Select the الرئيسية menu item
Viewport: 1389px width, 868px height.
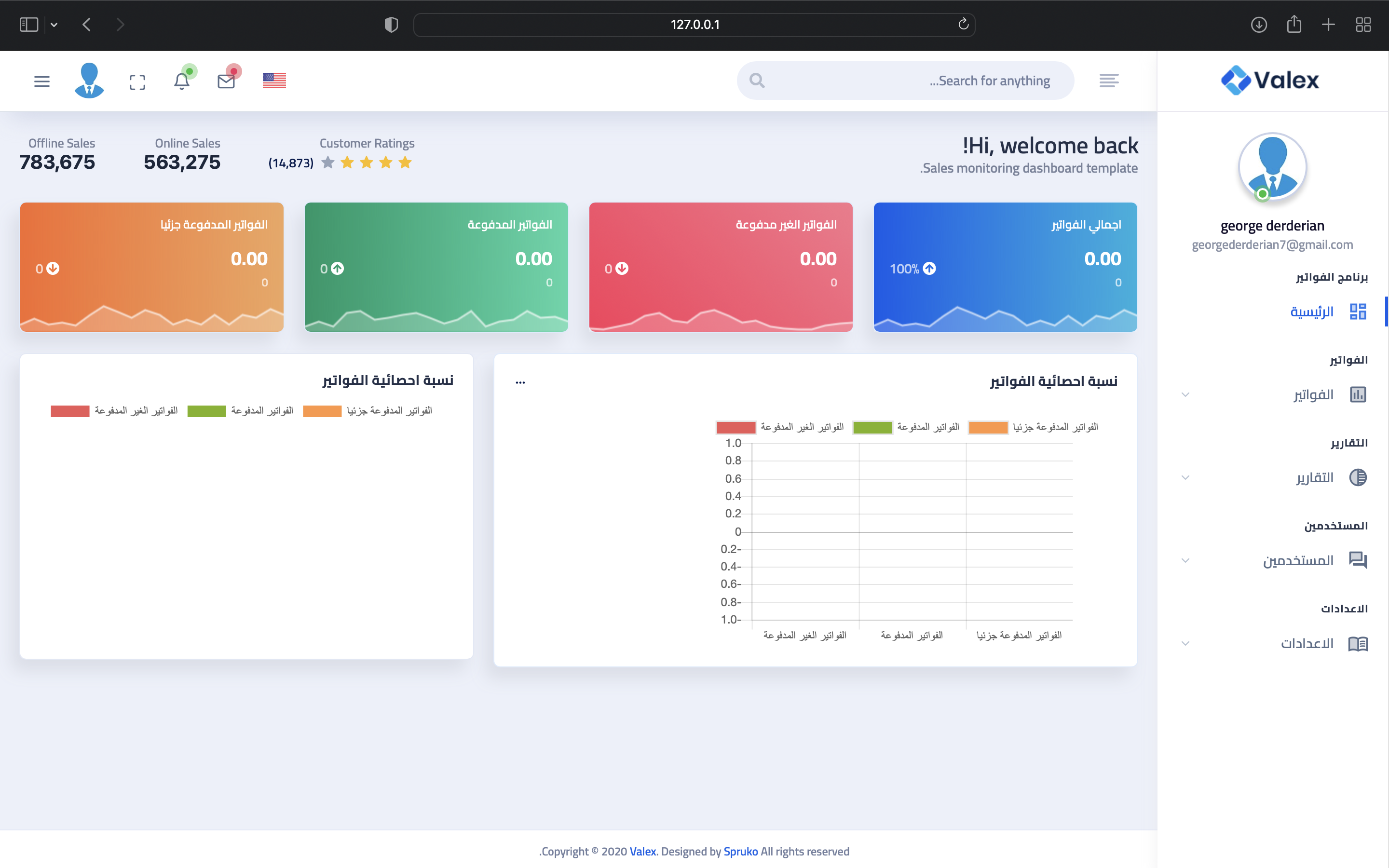pos(1311,312)
